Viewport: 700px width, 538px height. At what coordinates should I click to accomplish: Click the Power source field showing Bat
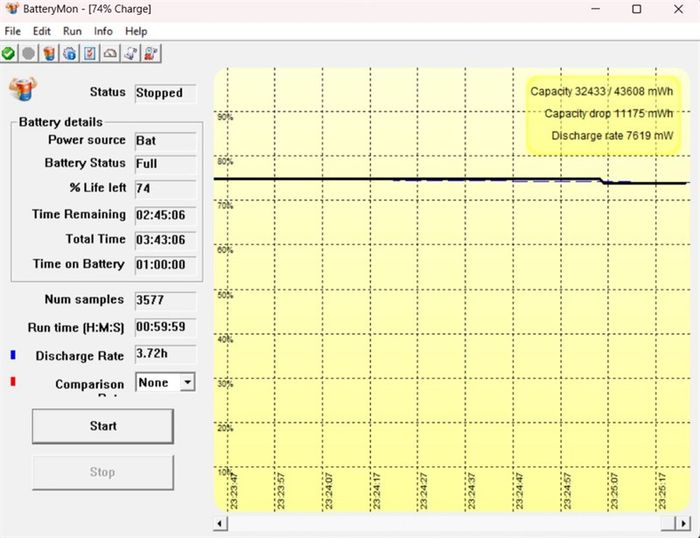coord(165,141)
